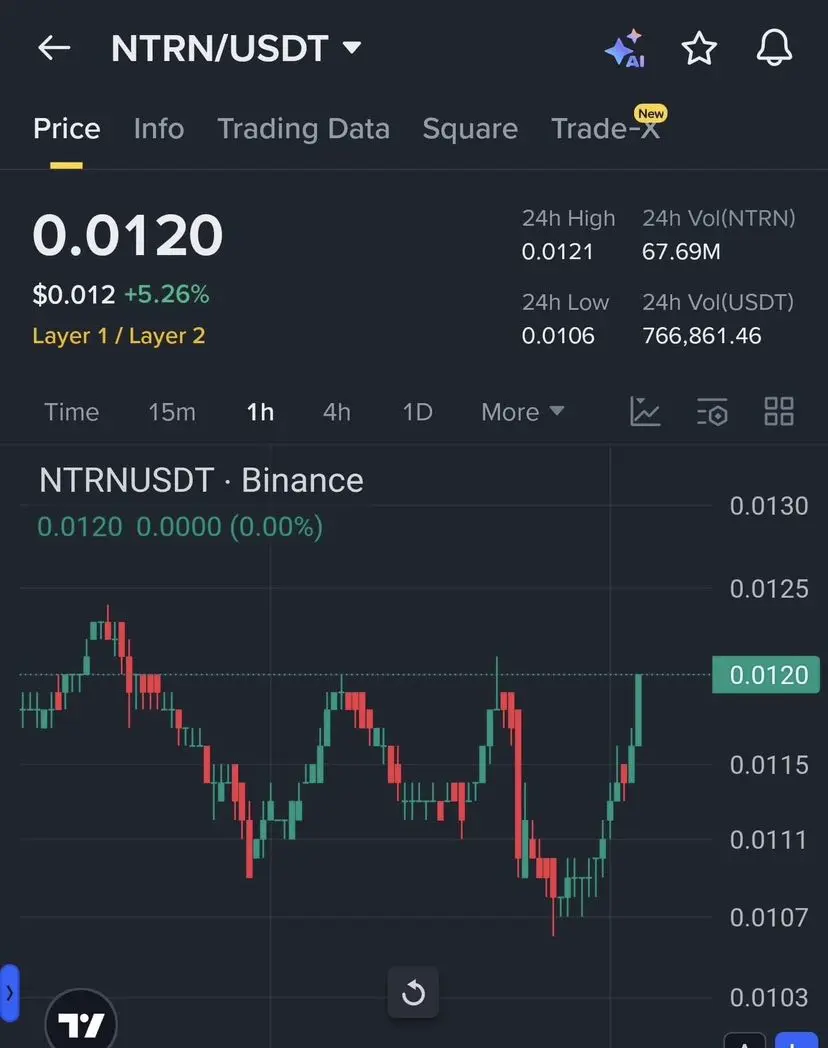Click the NTRNUSDT · Binance chart title

(201, 480)
